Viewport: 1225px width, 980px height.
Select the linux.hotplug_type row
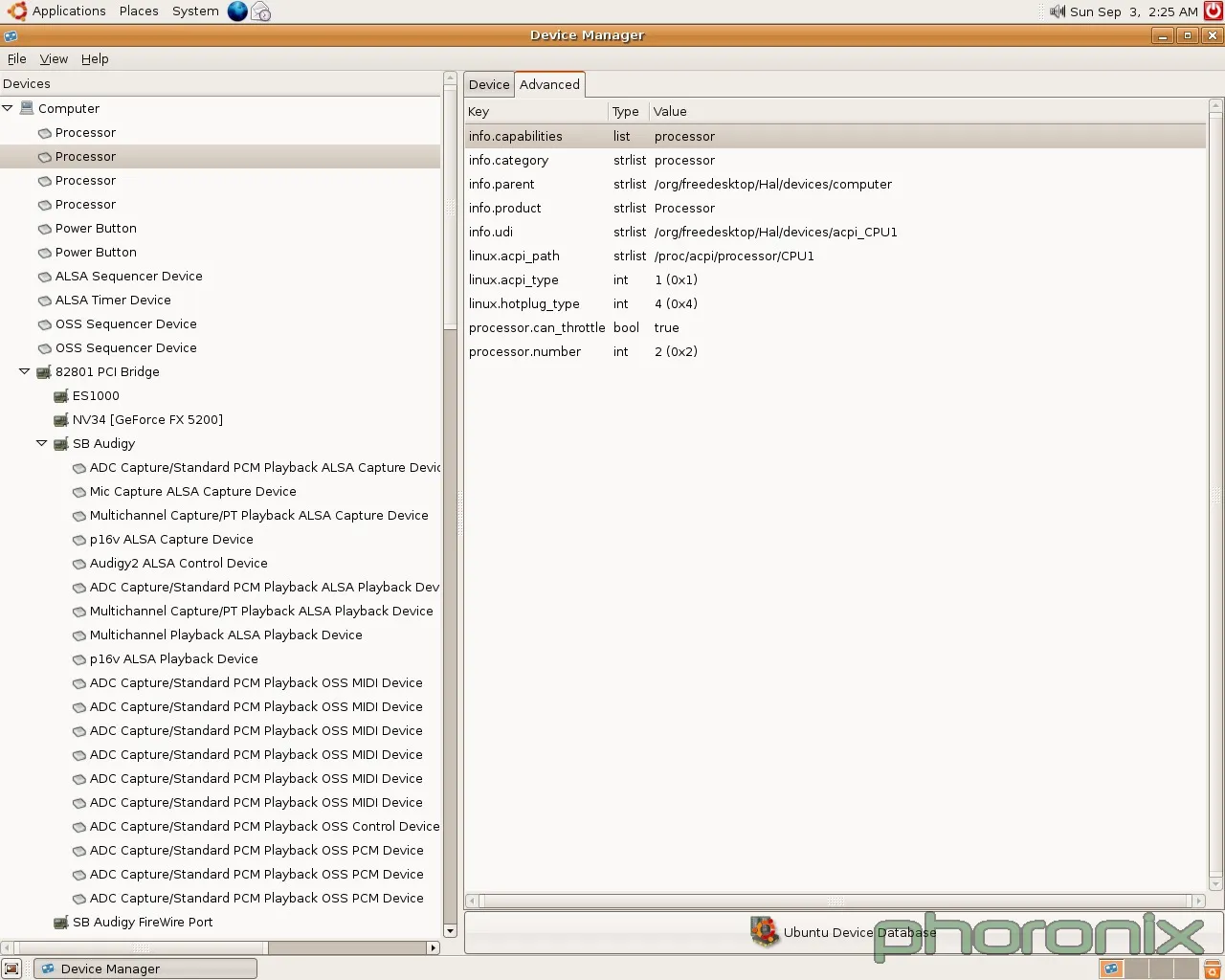(x=835, y=304)
